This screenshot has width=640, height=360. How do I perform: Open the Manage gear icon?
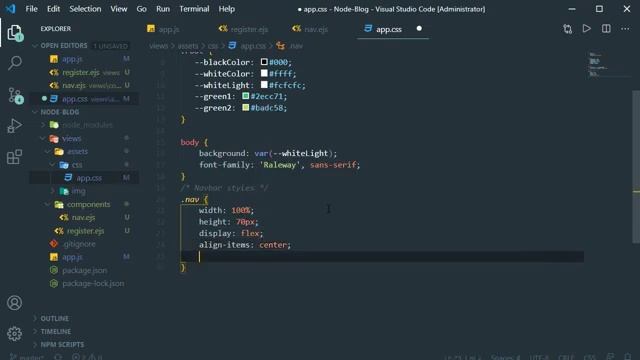15,333
